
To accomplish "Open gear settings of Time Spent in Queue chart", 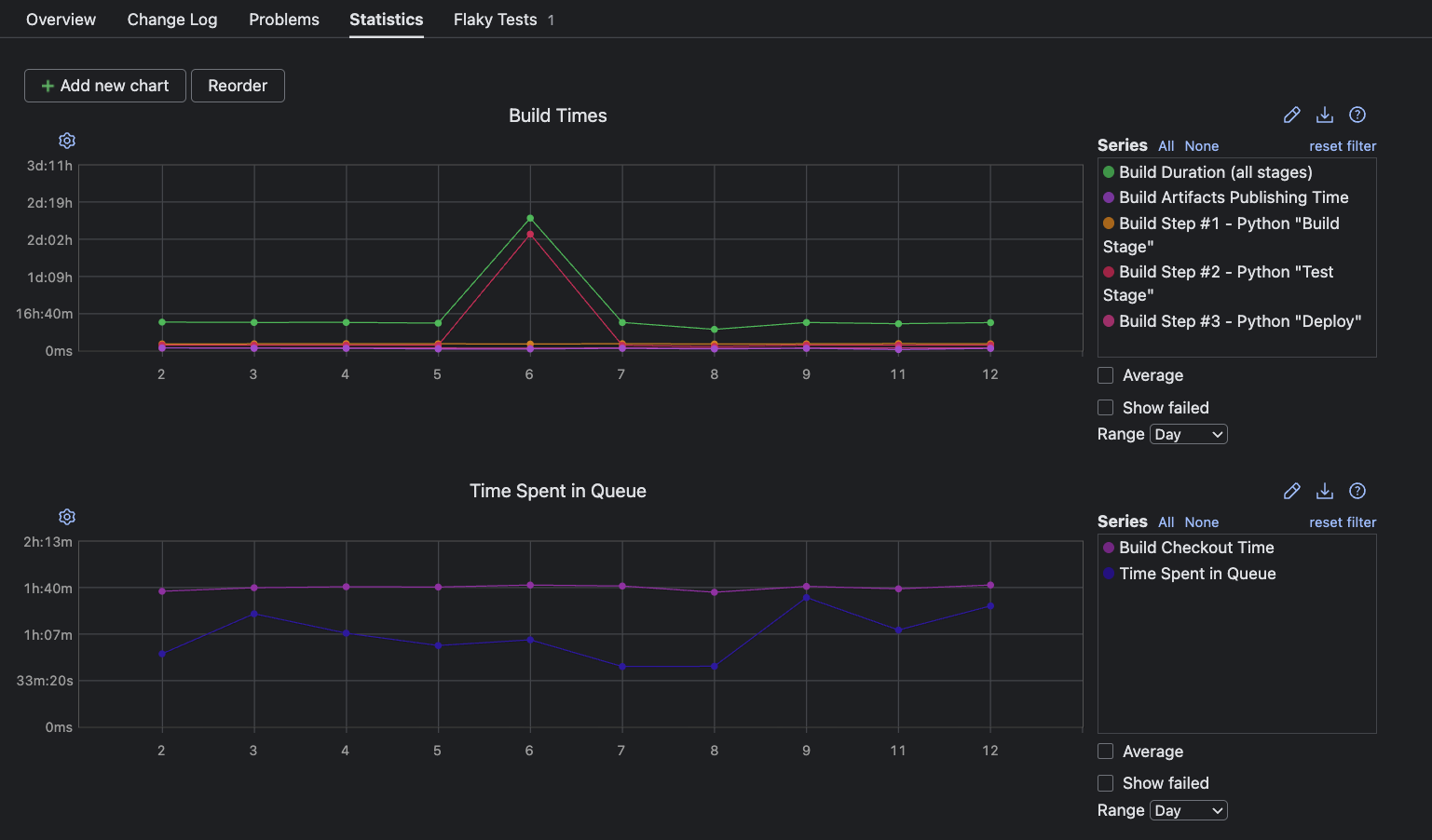I will point(67,517).
